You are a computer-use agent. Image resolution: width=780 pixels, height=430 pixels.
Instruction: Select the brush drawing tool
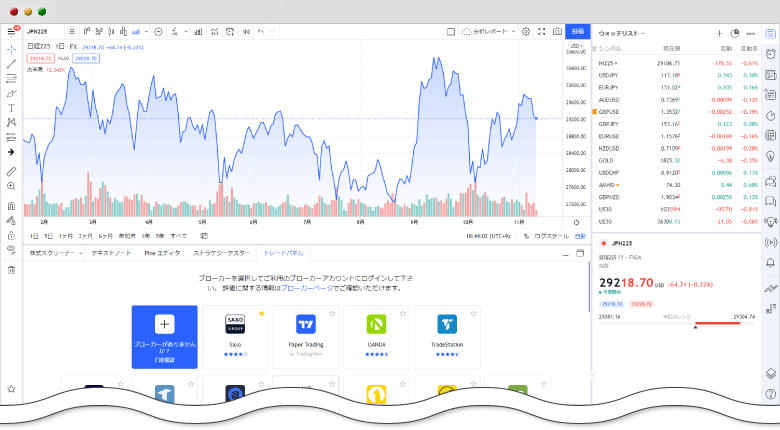pyautogui.click(x=11, y=93)
